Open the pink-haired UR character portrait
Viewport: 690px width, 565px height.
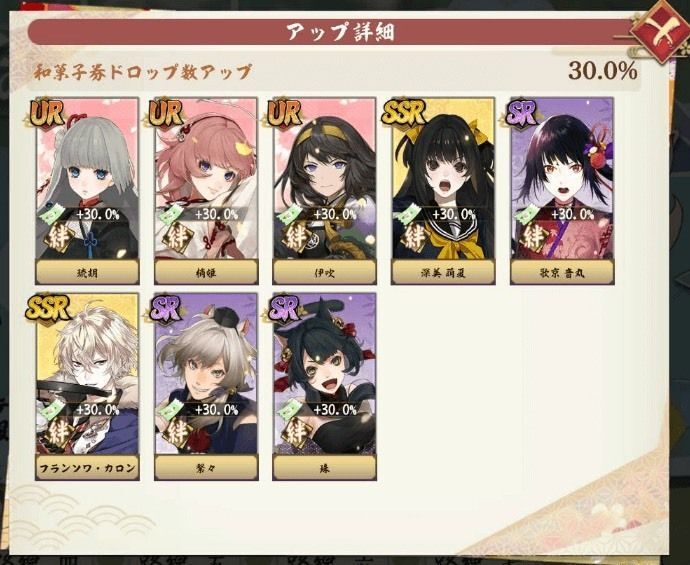click(x=206, y=178)
